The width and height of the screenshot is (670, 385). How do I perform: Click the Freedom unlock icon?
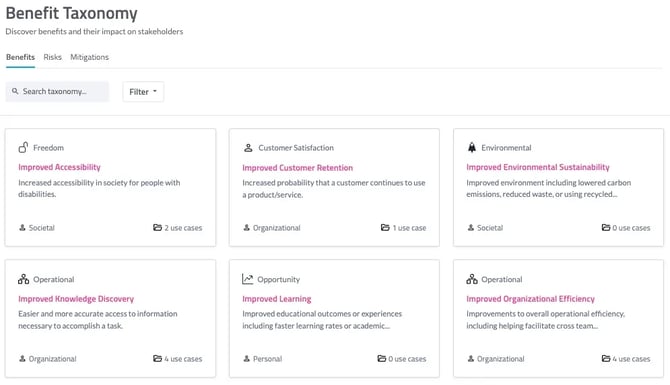[23, 147]
